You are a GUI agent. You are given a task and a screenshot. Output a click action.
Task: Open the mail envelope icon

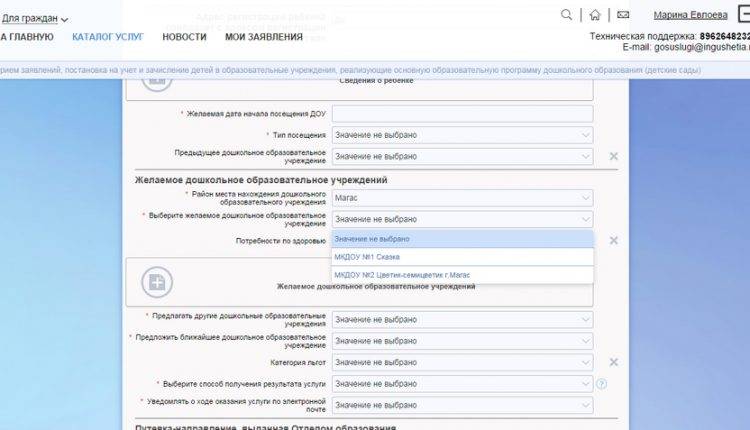point(623,15)
